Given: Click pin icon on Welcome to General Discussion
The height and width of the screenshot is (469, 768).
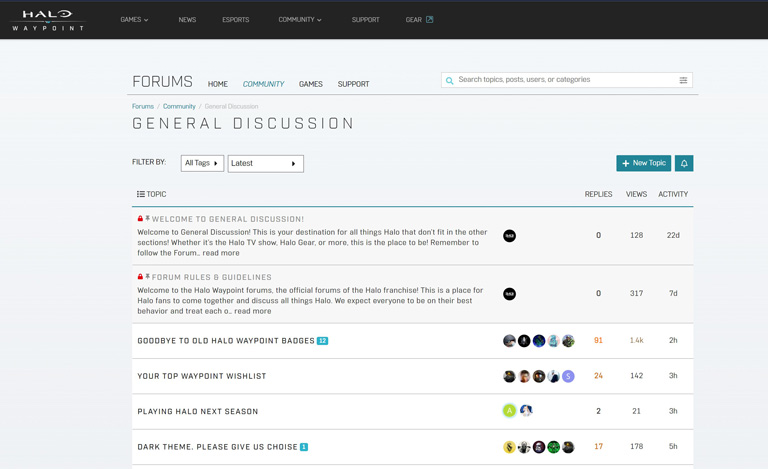Looking at the screenshot, I should [x=147, y=218].
